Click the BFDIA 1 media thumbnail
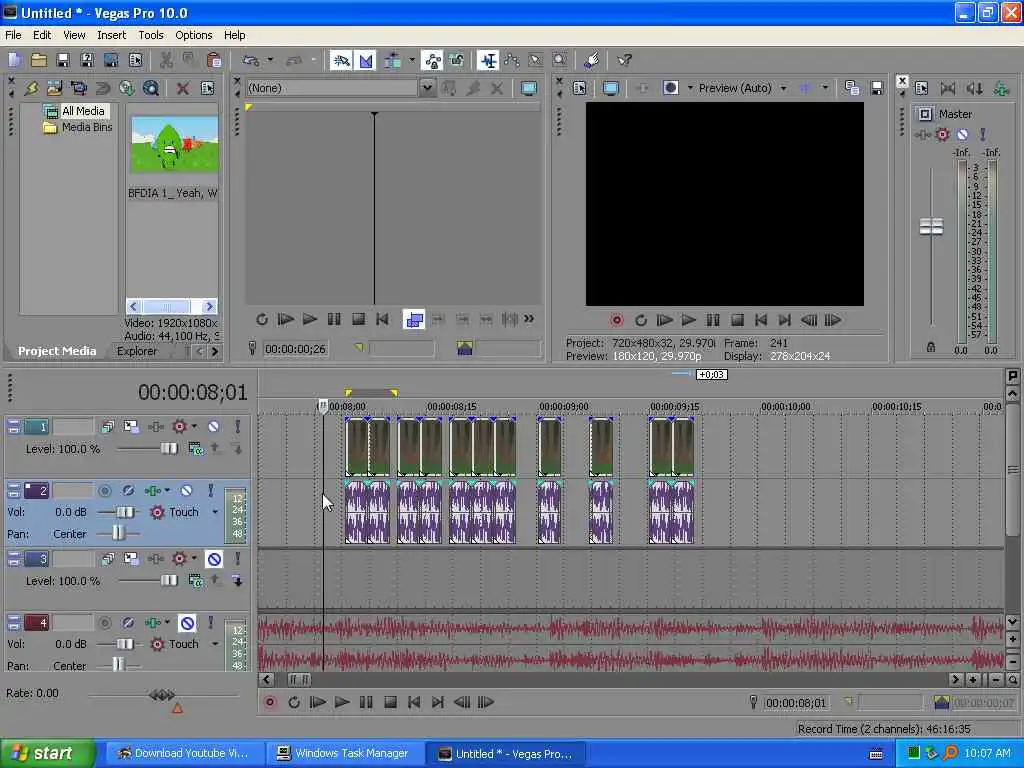Screen dimensions: 1024x768 coord(174,144)
